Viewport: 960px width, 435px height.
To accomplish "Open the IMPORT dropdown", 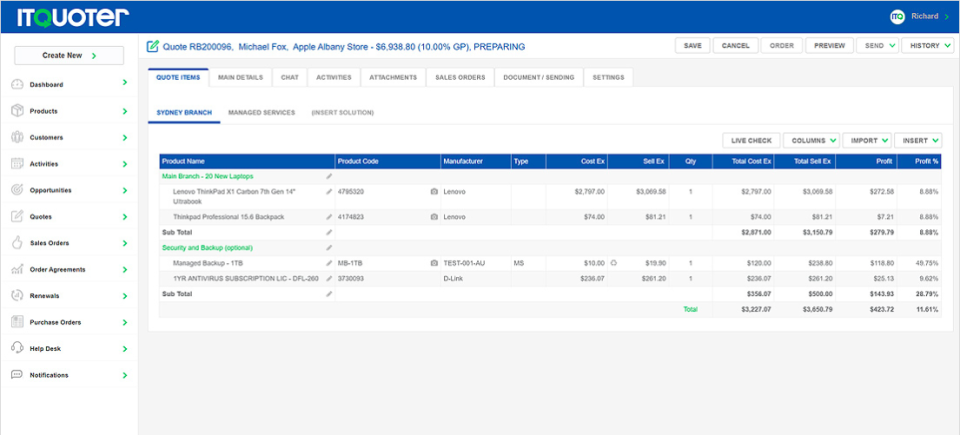I will click(867, 140).
